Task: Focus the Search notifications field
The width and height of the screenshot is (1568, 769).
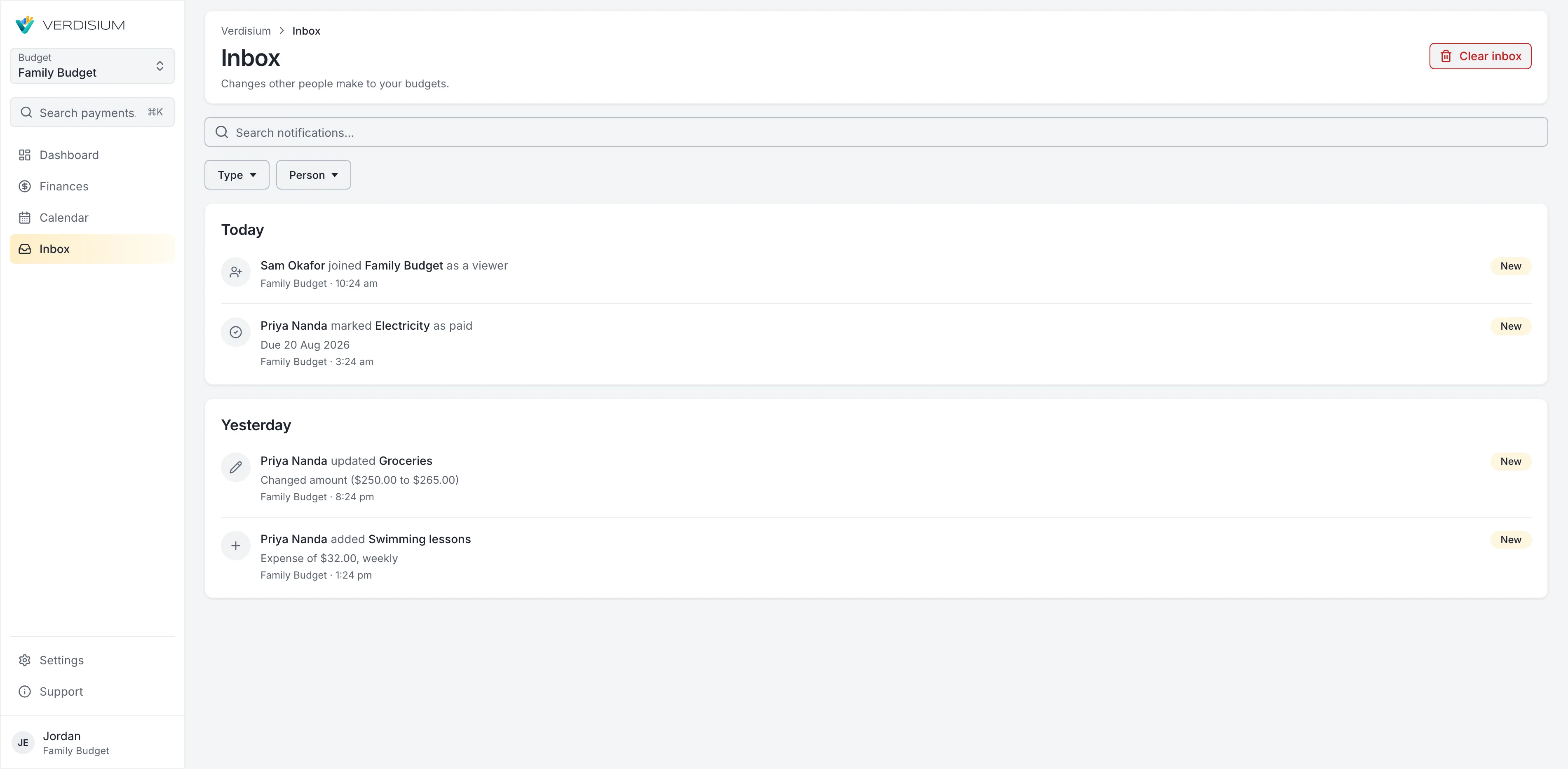Action: 876,132
